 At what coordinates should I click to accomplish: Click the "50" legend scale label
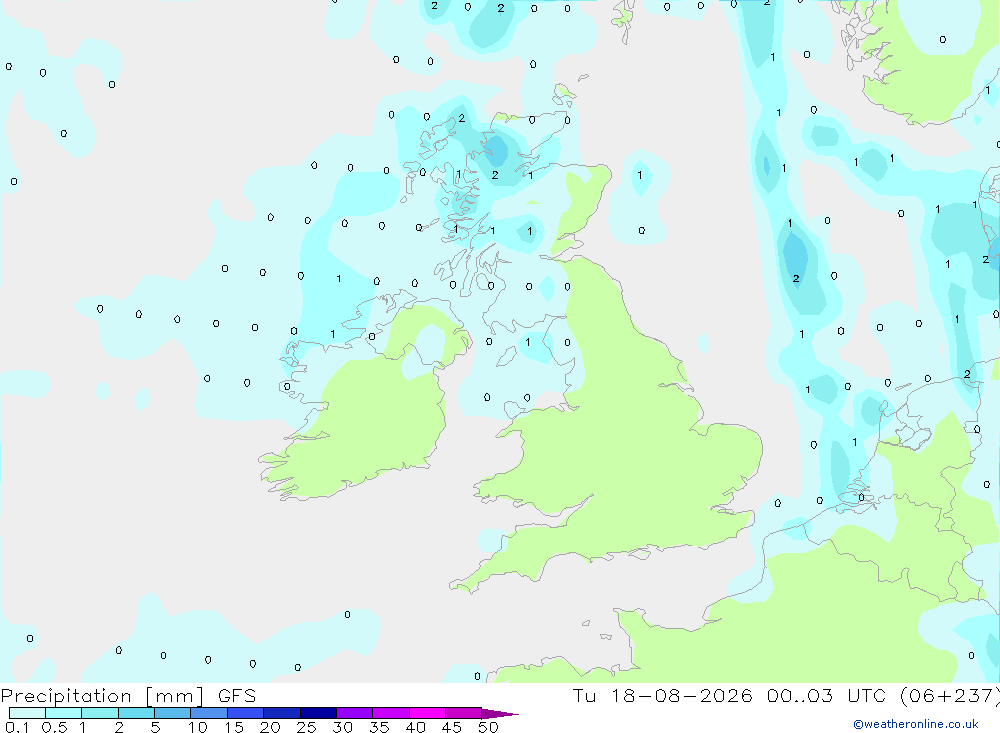488,727
